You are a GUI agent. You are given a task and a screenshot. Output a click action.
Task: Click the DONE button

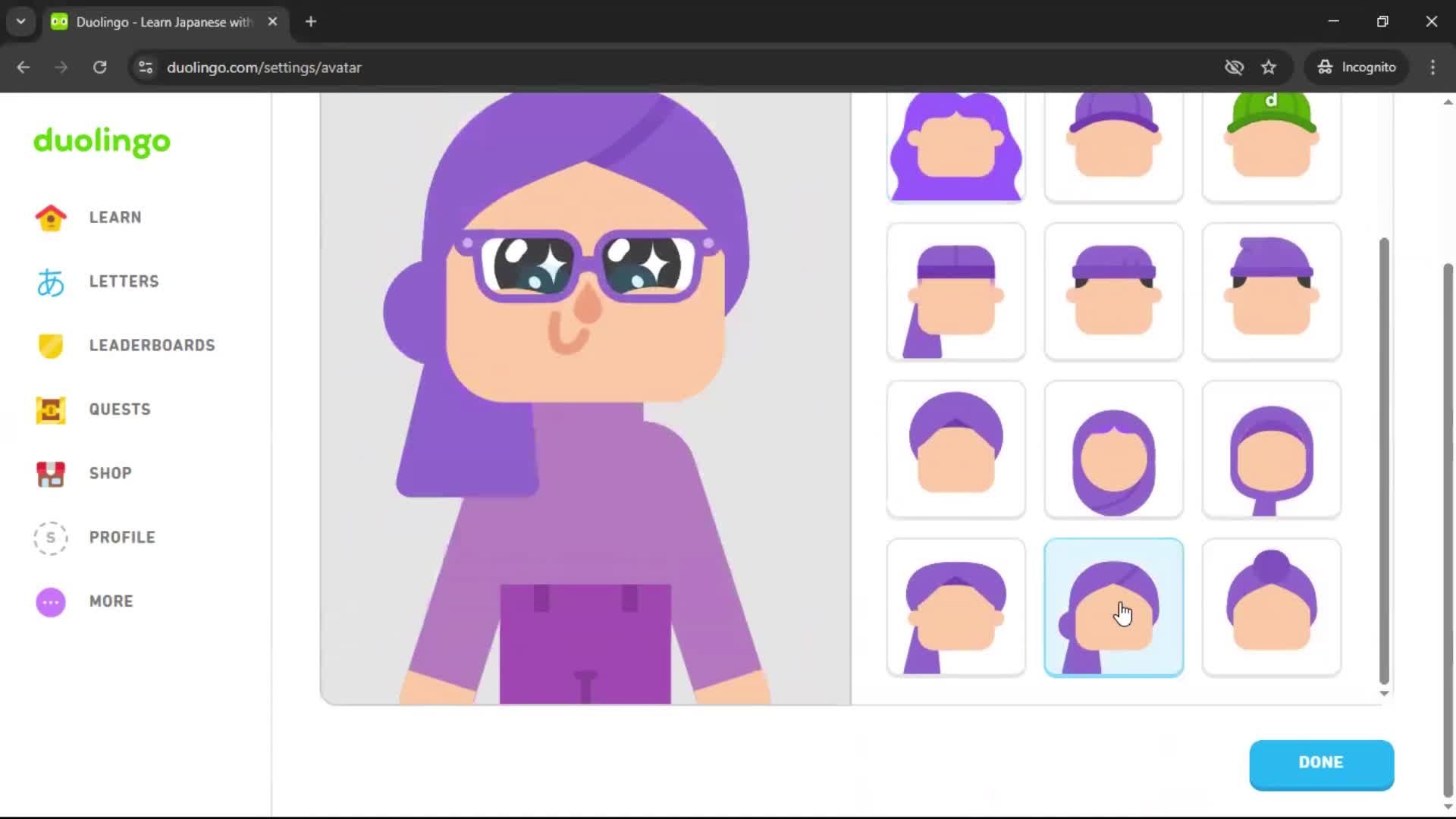pyautogui.click(x=1321, y=763)
